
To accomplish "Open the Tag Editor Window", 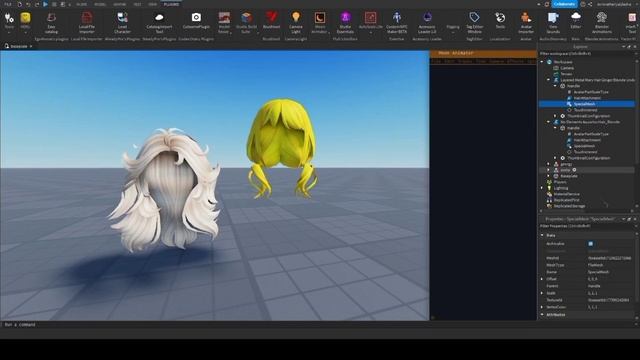I will (474, 23).
